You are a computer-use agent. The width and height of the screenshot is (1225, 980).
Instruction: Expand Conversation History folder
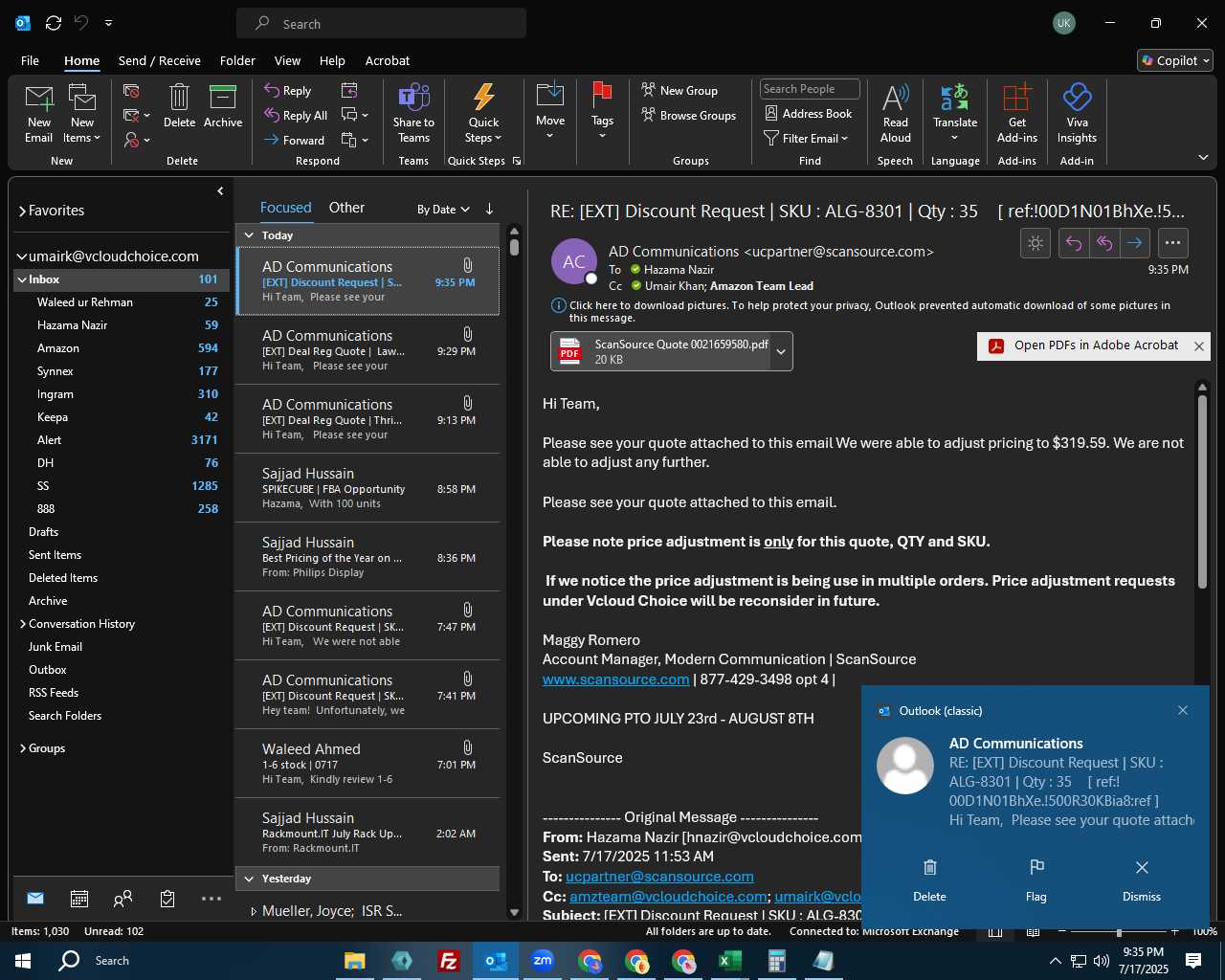(22, 624)
